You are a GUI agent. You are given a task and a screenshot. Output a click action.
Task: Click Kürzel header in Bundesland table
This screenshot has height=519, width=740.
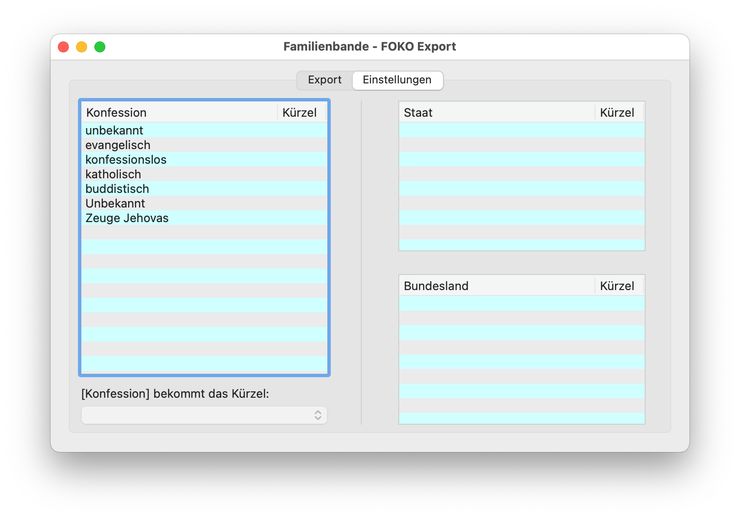(x=617, y=286)
